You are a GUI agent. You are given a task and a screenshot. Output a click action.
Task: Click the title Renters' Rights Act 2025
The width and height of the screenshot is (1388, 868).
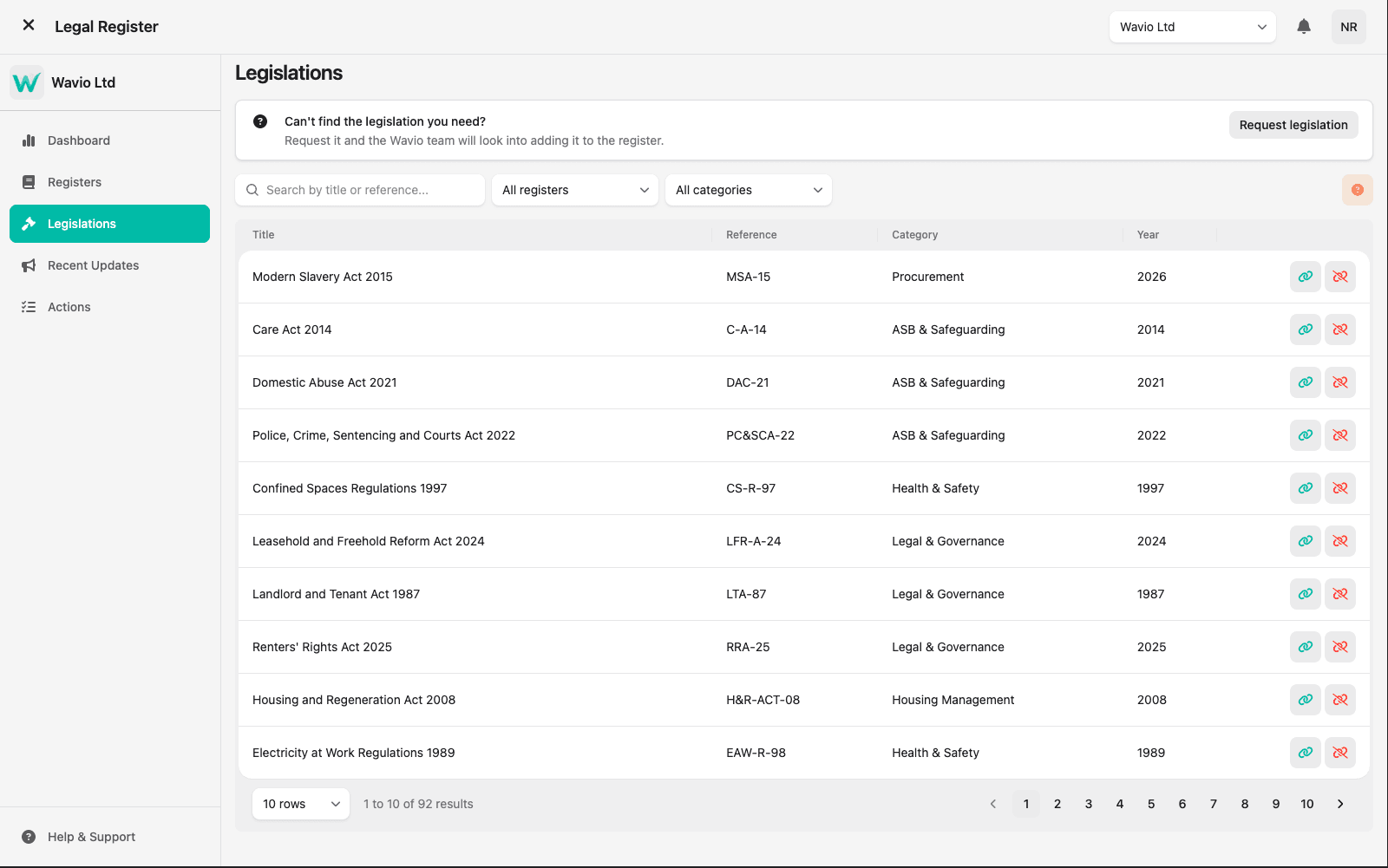322,647
